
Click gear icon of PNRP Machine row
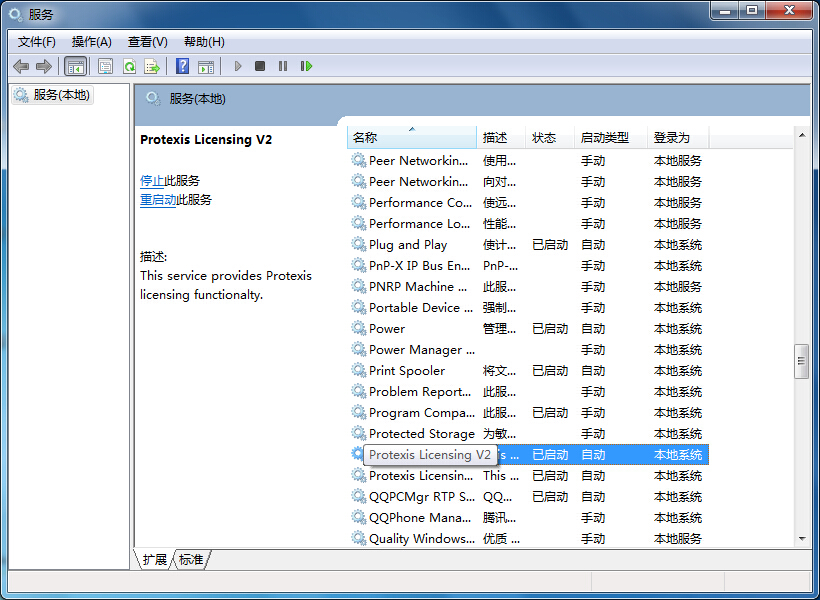pyautogui.click(x=358, y=286)
